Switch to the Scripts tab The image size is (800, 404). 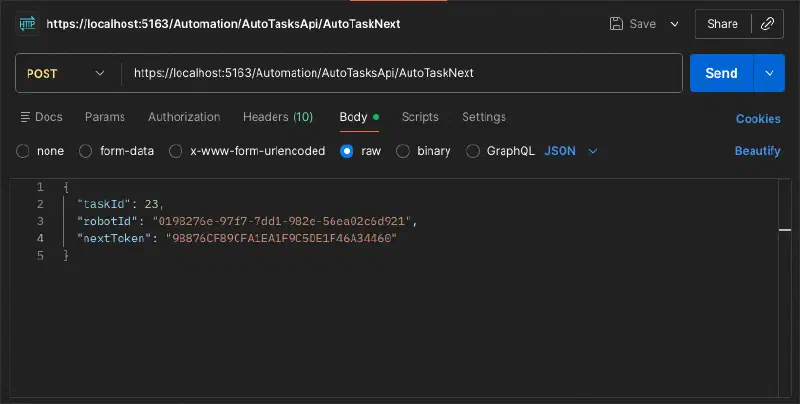pyautogui.click(x=420, y=117)
